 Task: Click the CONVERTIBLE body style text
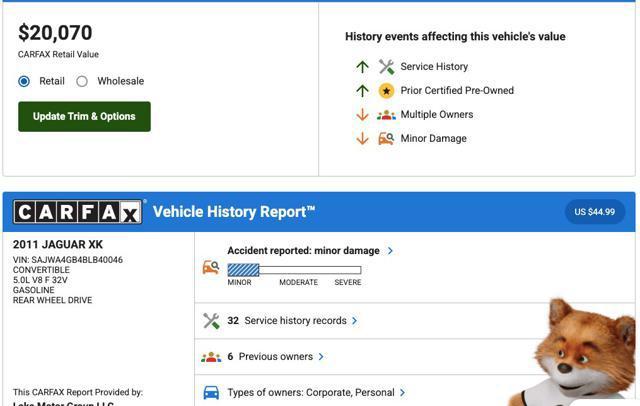click(41, 270)
